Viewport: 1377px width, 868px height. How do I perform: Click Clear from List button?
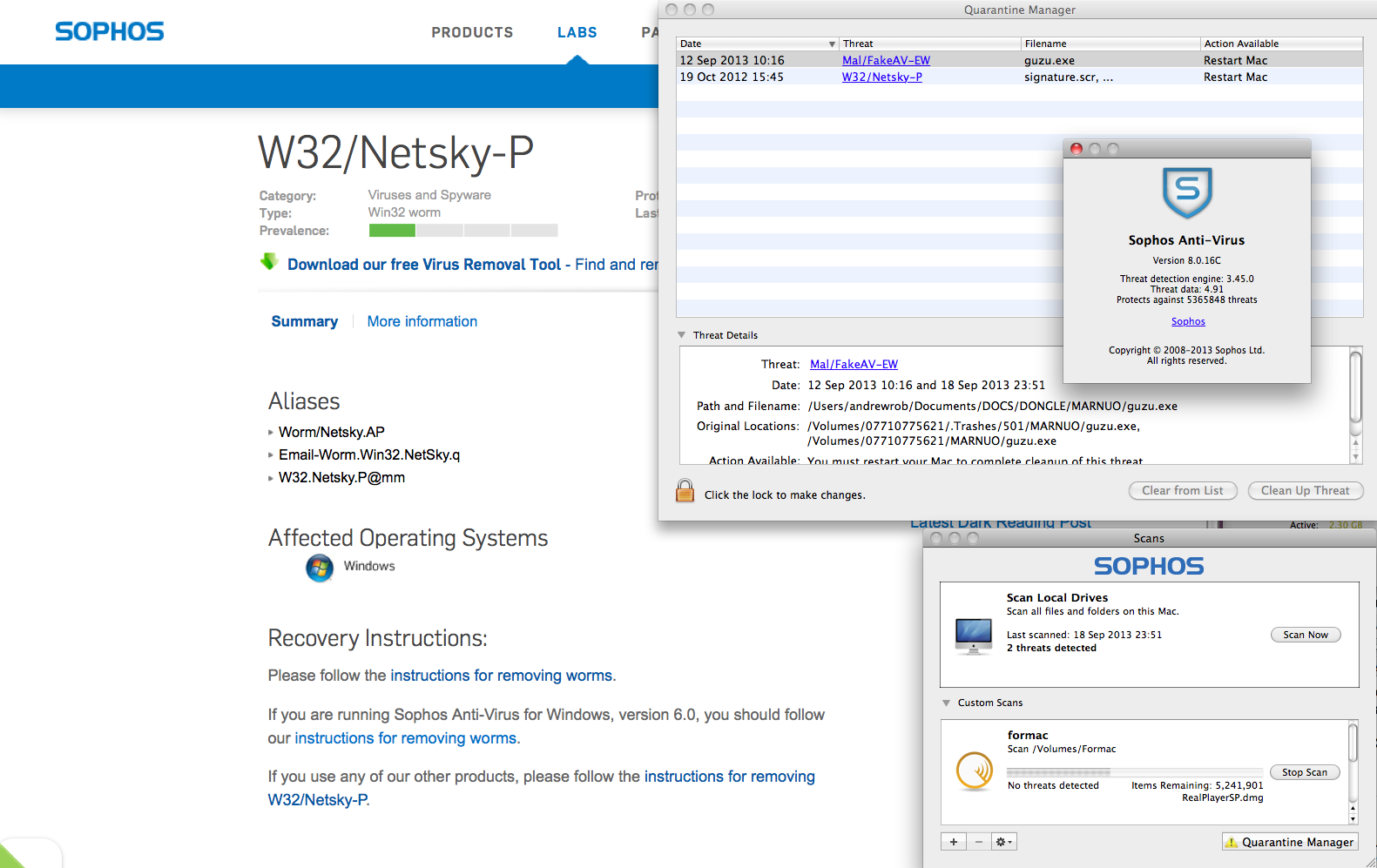(1183, 491)
